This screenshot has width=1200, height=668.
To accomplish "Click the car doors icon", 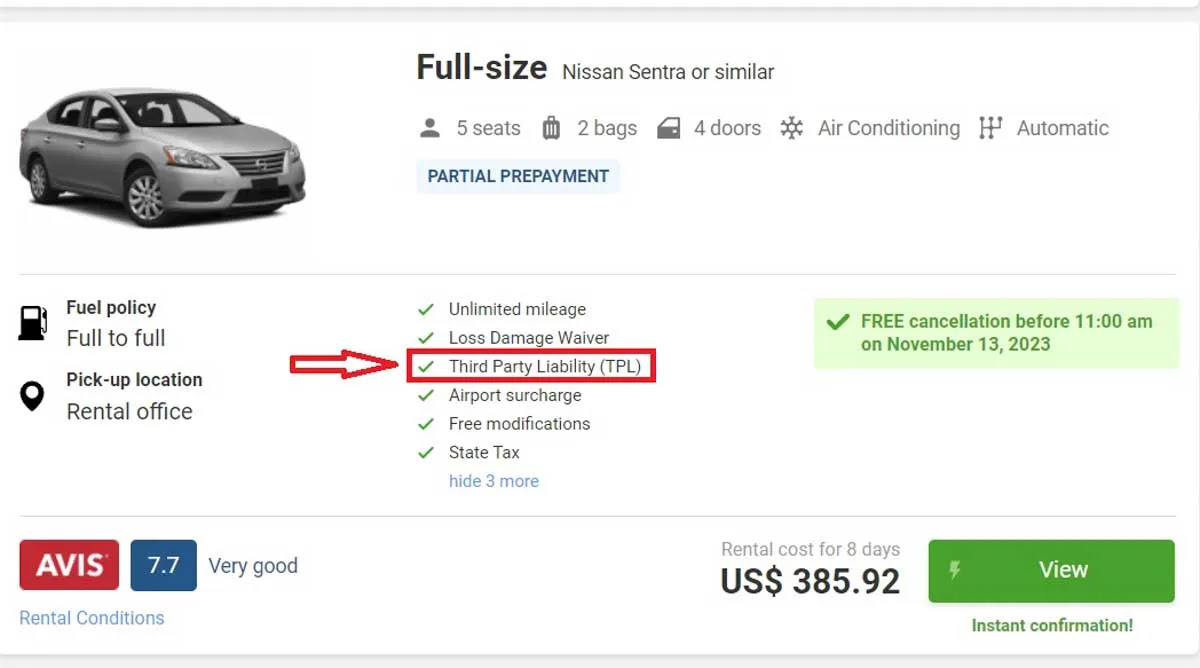I will 669,128.
